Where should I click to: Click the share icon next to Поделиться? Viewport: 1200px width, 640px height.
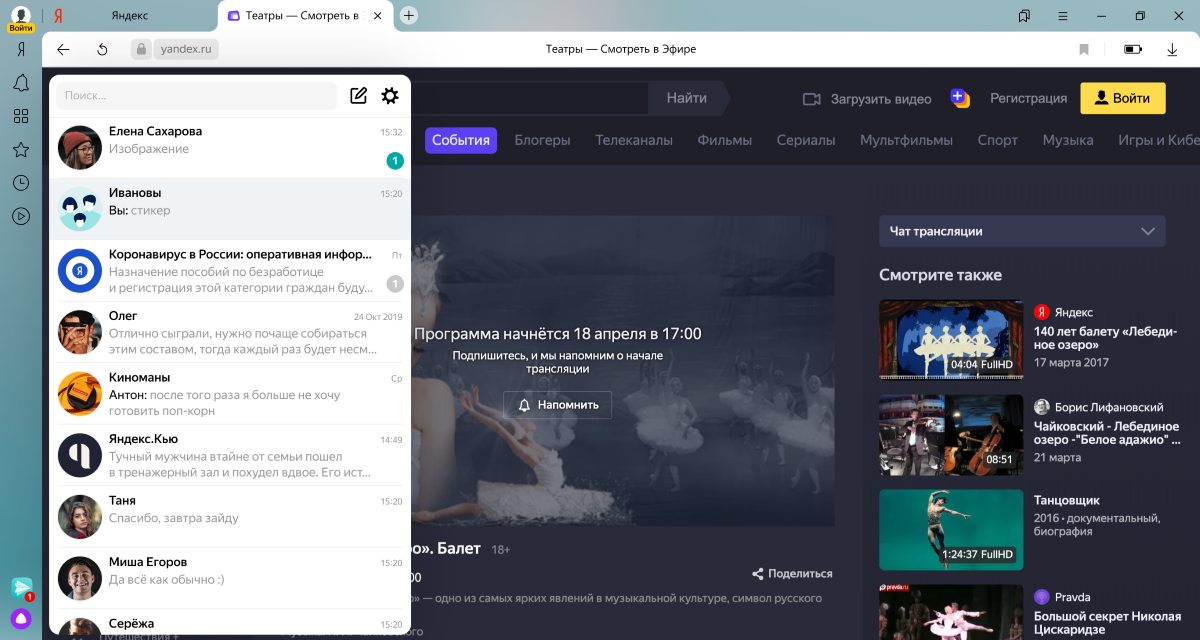(758, 573)
